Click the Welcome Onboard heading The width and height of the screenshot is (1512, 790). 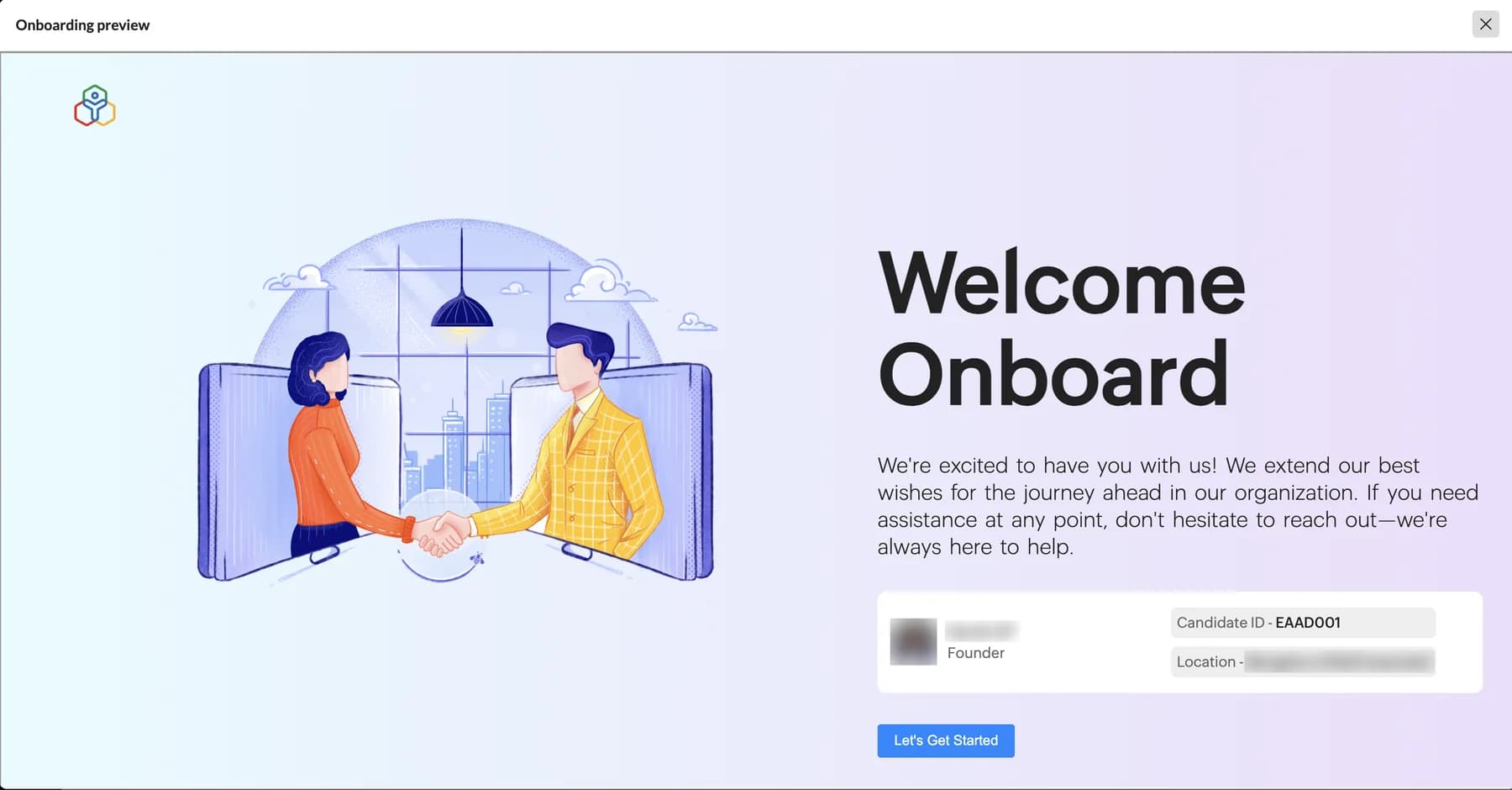click(x=1062, y=328)
